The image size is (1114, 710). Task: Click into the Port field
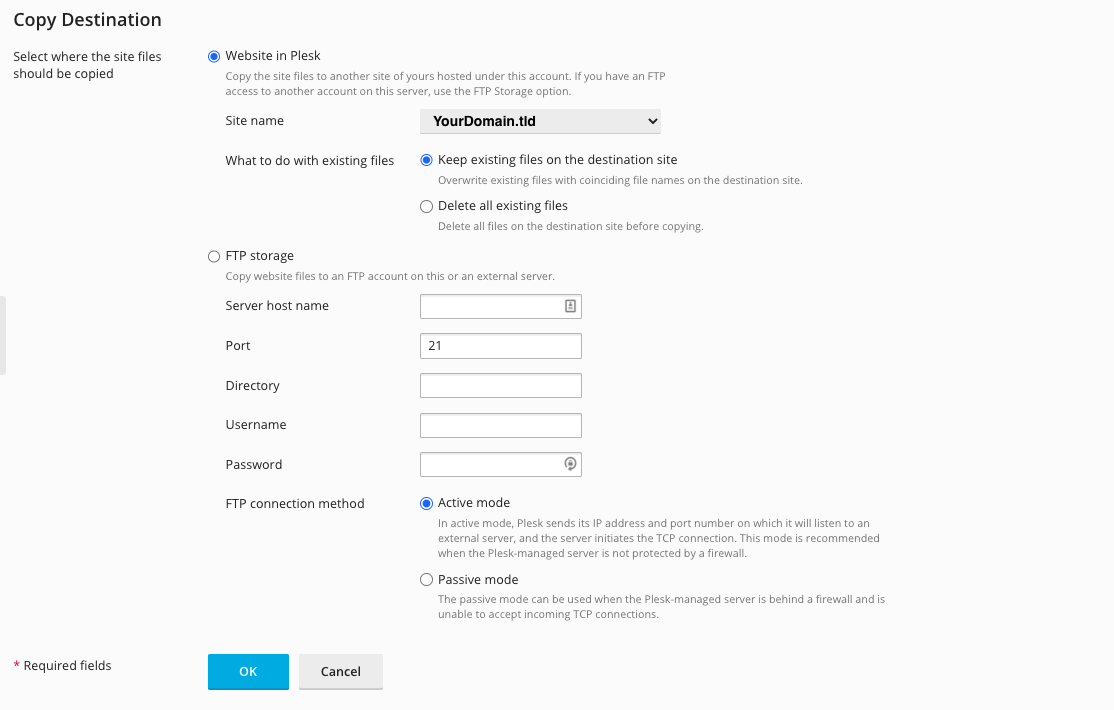point(500,346)
